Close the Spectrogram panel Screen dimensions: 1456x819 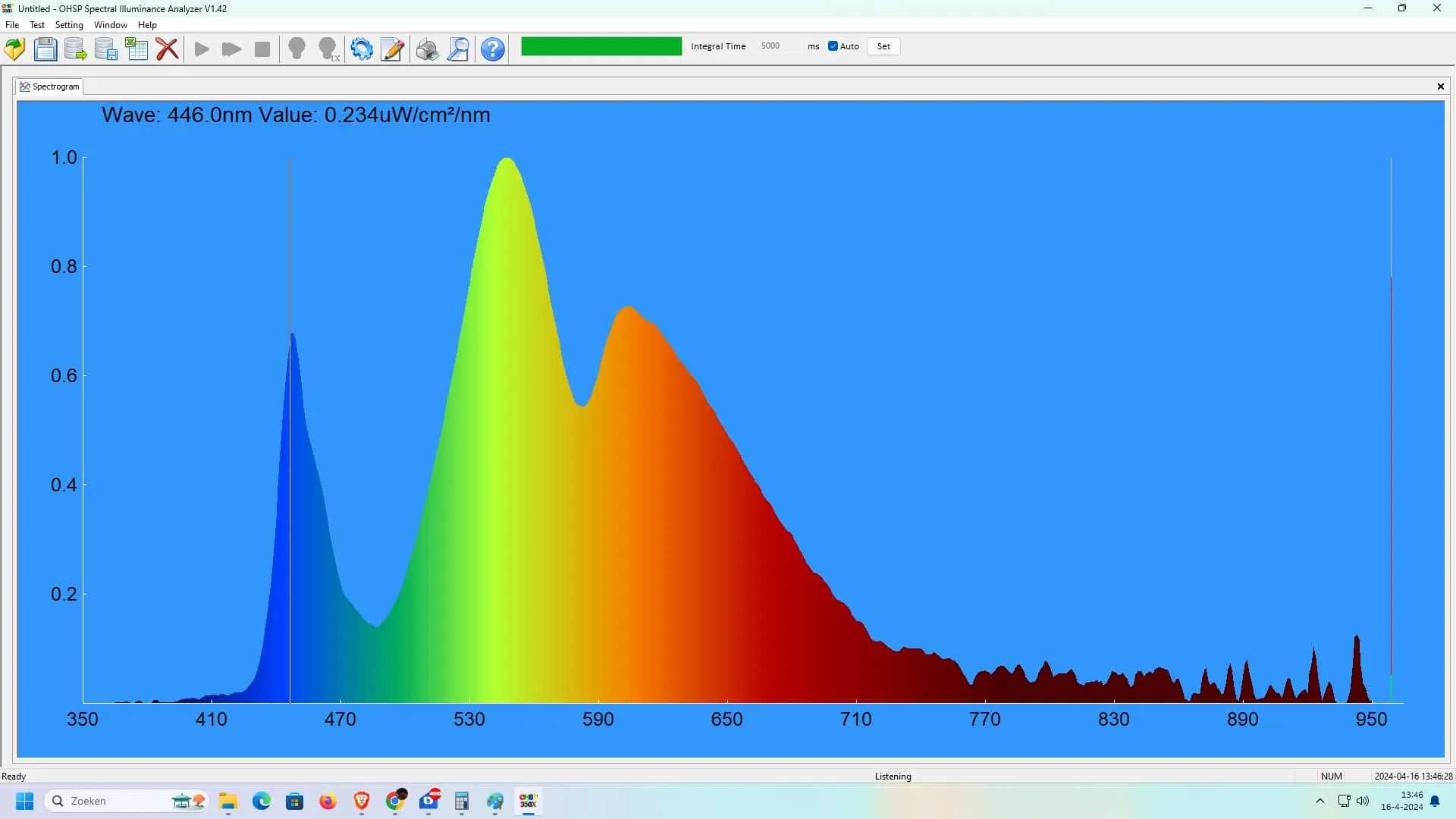click(1440, 86)
